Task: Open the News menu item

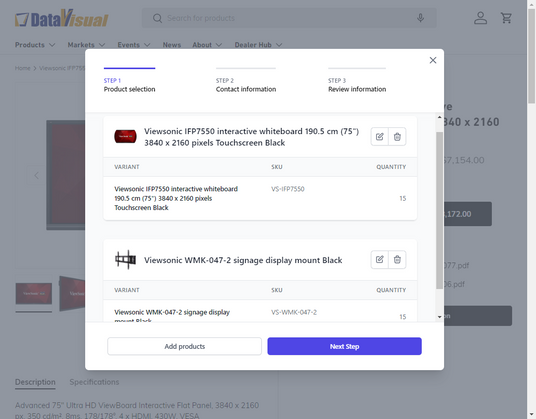Action: [172, 45]
